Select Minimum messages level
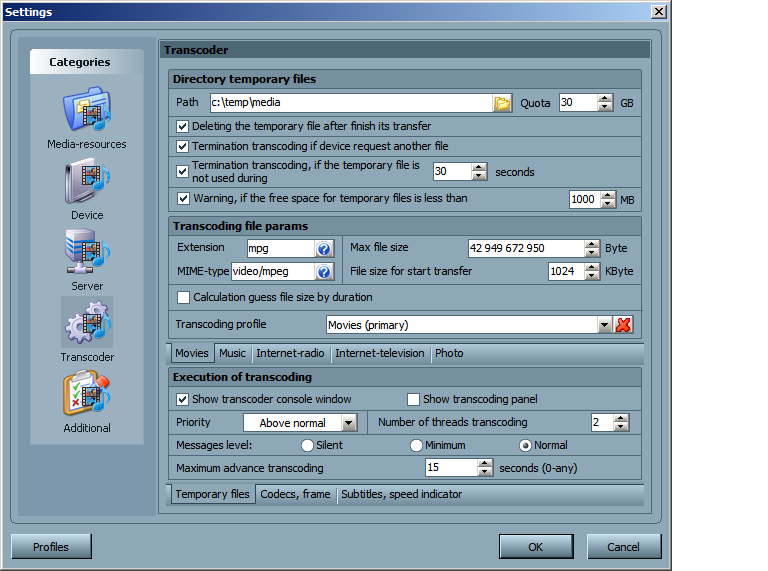 [x=416, y=445]
